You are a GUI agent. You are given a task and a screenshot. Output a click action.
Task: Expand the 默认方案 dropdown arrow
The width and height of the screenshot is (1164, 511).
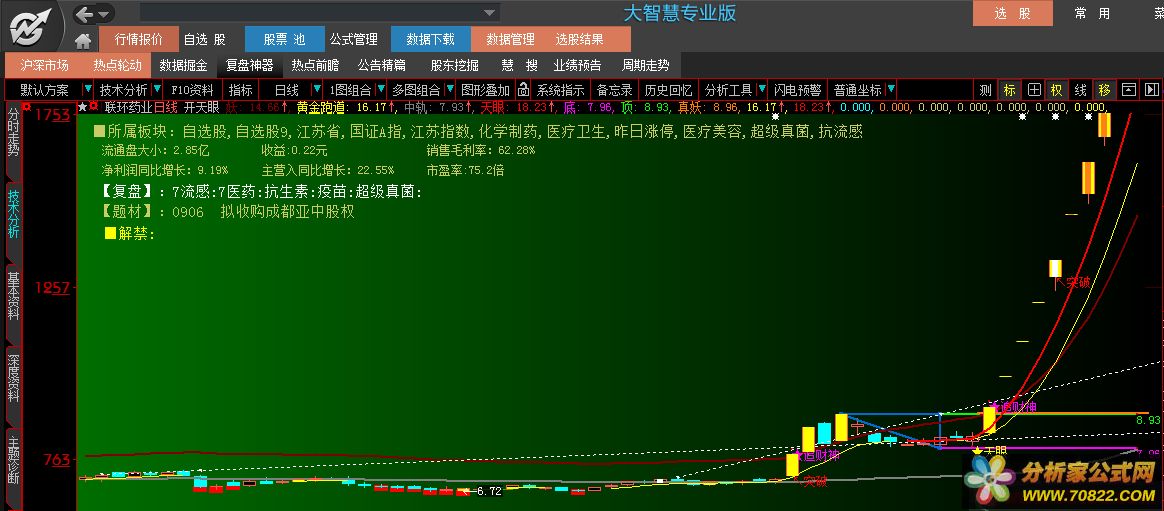pos(89,90)
